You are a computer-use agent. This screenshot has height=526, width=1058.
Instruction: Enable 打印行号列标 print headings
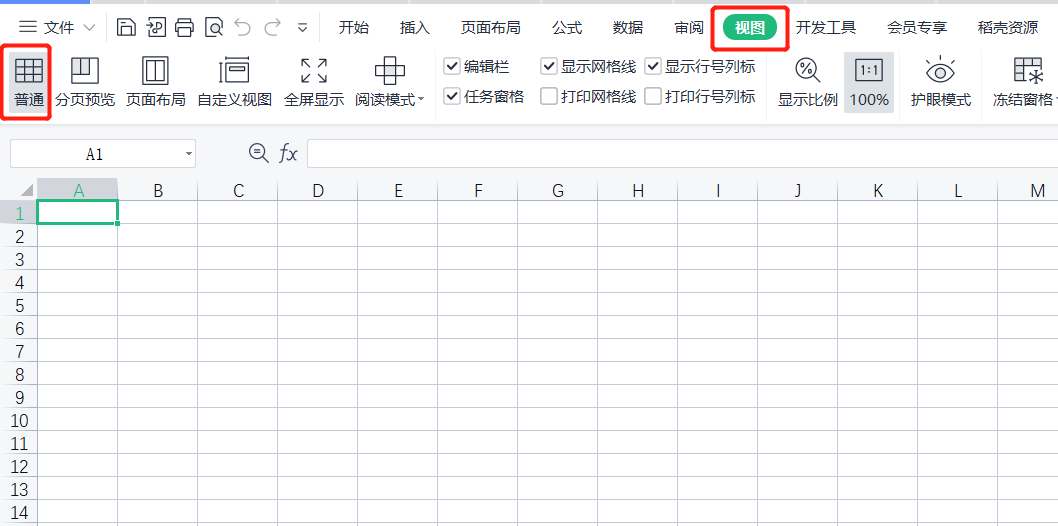pyautogui.click(x=653, y=96)
